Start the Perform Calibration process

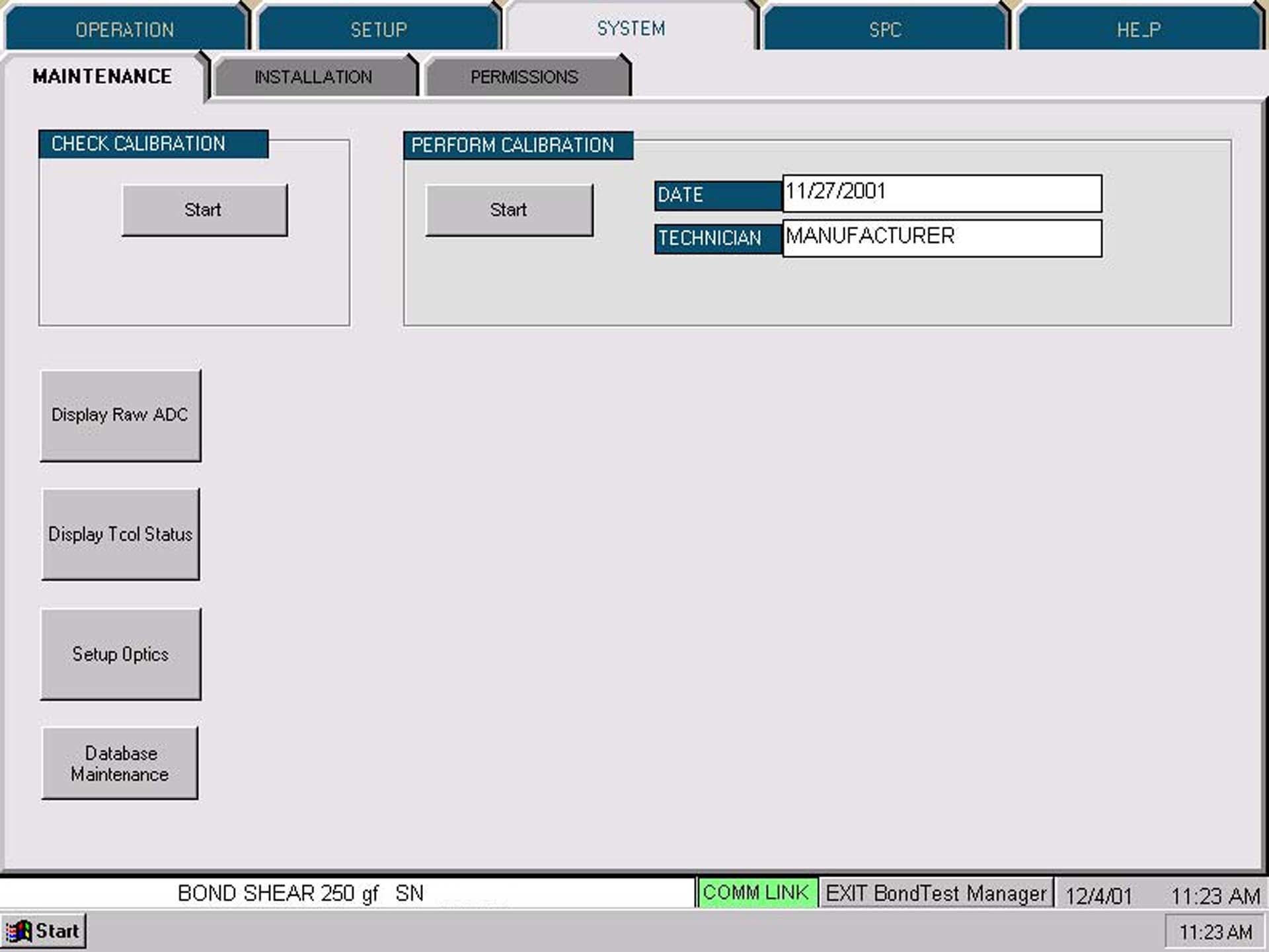click(x=510, y=209)
